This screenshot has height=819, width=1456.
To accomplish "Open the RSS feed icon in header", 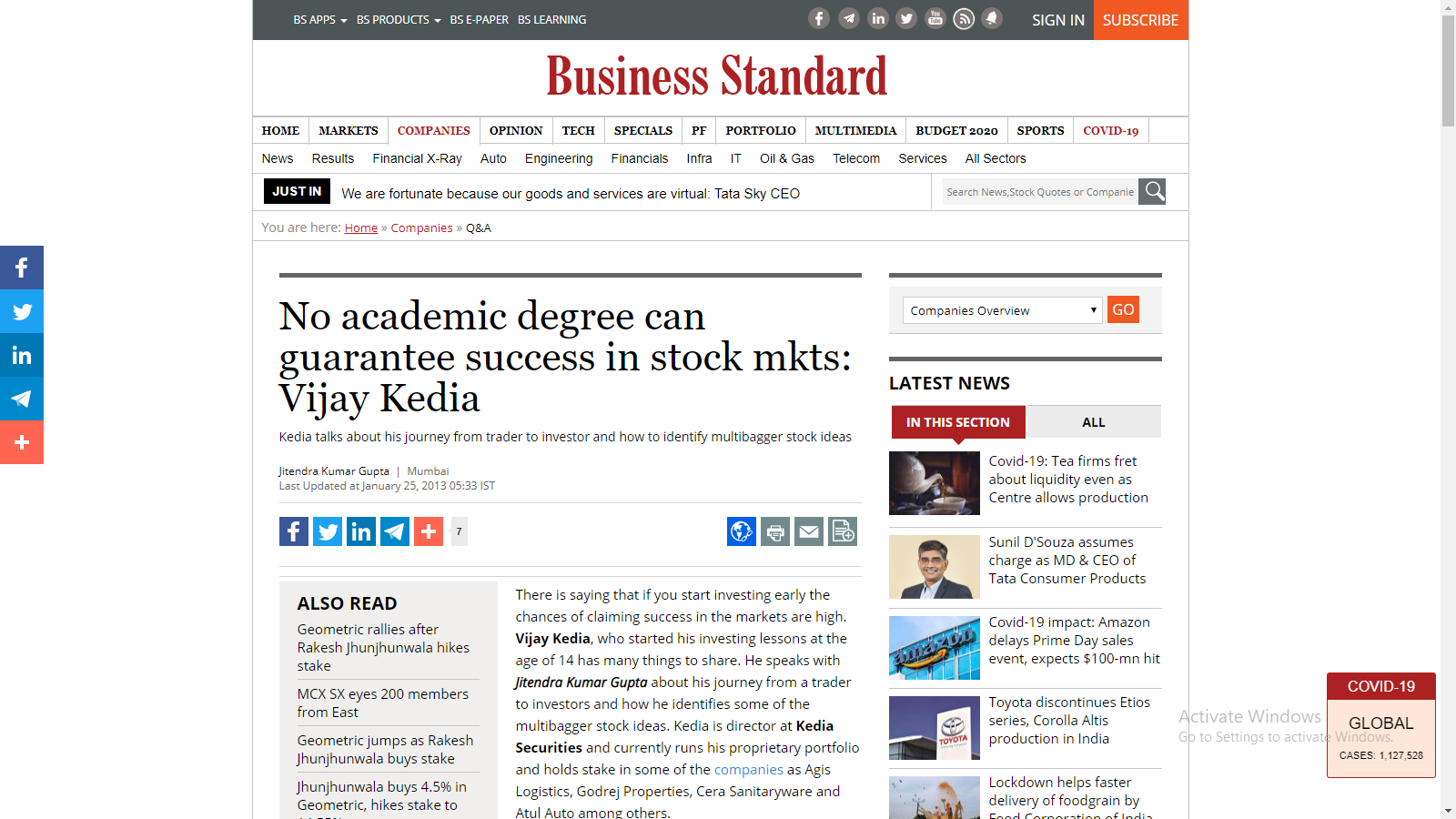I will pyautogui.click(x=964, y=18).
